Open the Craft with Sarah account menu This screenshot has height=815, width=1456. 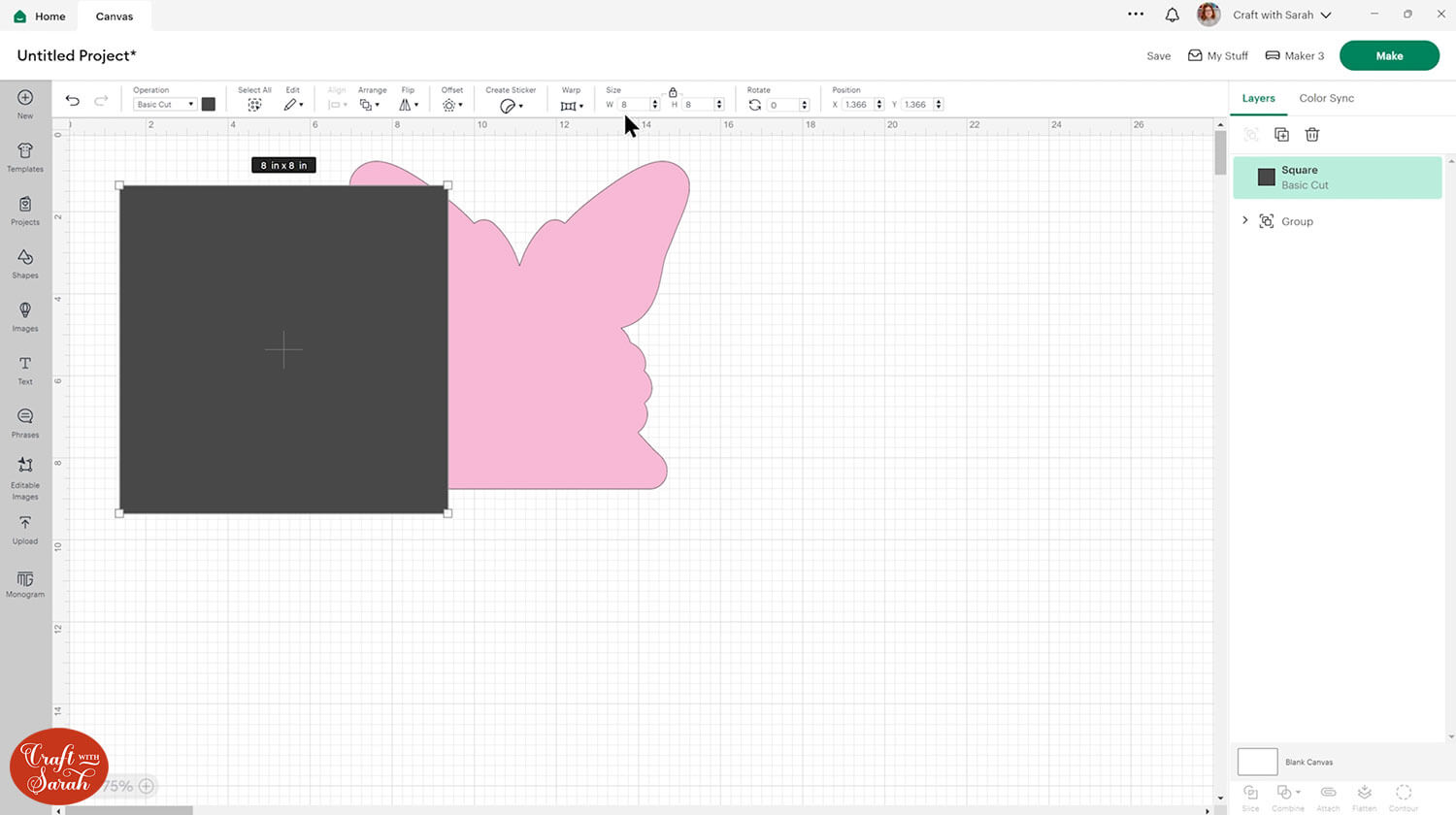coord(1272,16)
